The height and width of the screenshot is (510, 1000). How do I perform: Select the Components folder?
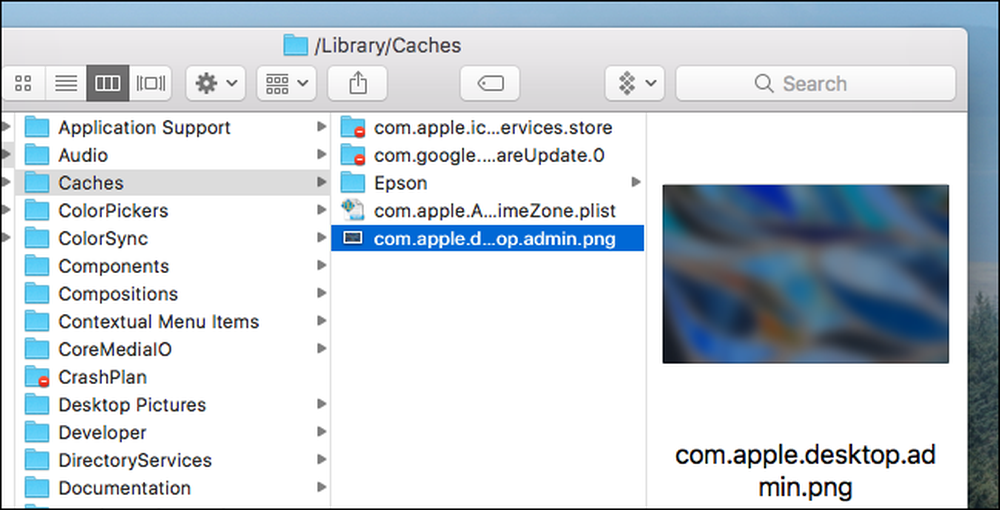click(x=173, y=266)
